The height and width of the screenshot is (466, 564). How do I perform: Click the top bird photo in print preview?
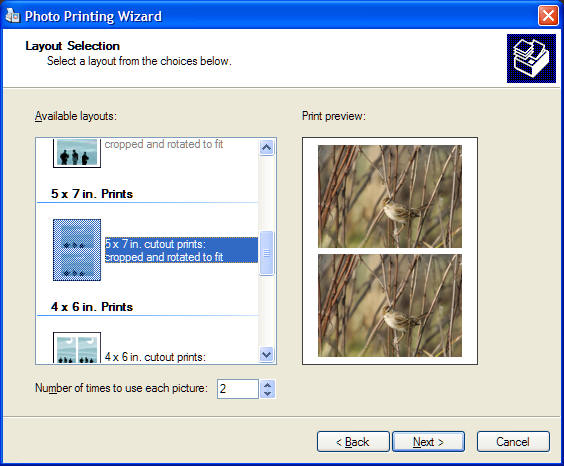pyautogui.click(x=390, y=196)
